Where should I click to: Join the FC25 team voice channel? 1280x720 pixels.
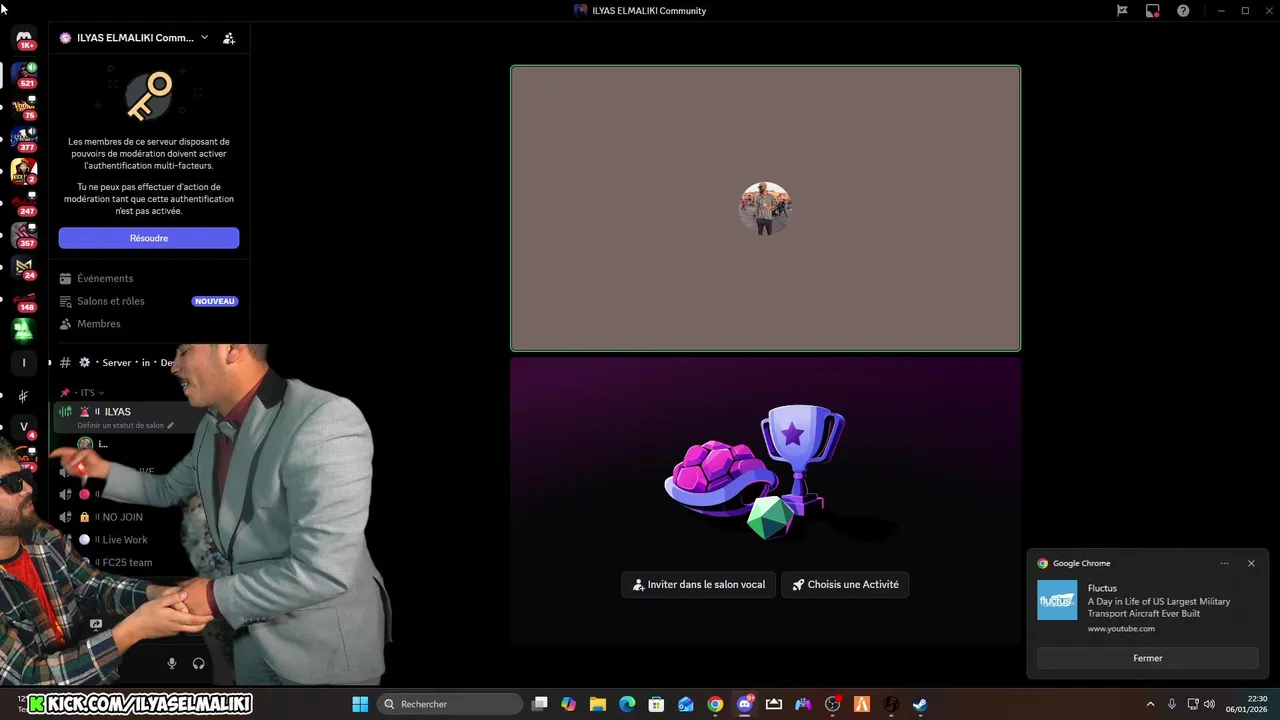click(127, 562)
